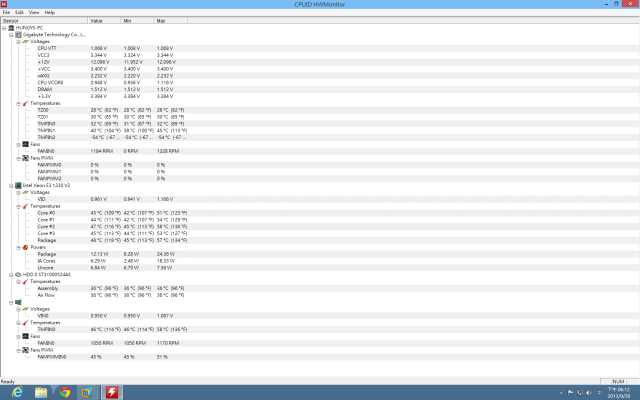Collapse the unnamed graphics card node
The height and width of the screenshot is (400, 640).
pos(11,302)
